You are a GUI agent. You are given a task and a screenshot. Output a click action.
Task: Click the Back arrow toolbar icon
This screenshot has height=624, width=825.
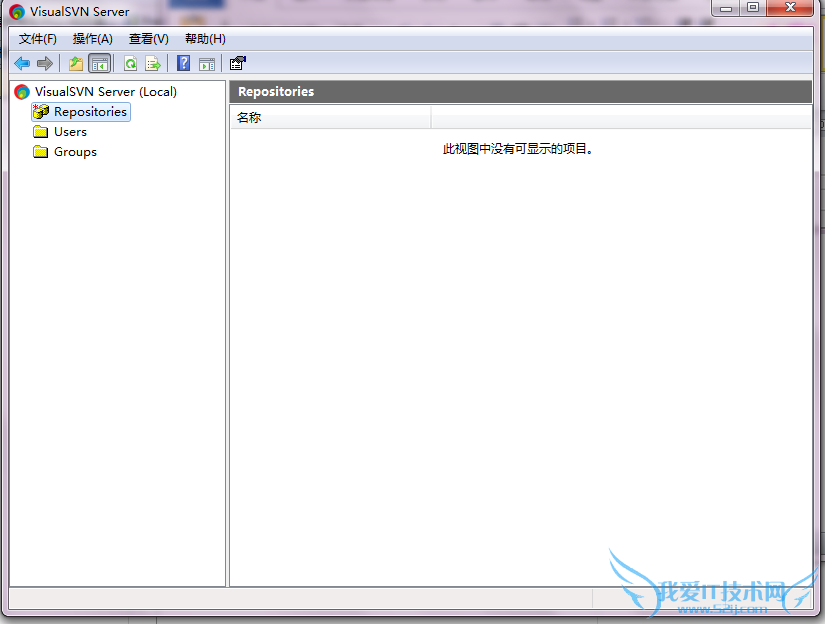tap(22, 64)
